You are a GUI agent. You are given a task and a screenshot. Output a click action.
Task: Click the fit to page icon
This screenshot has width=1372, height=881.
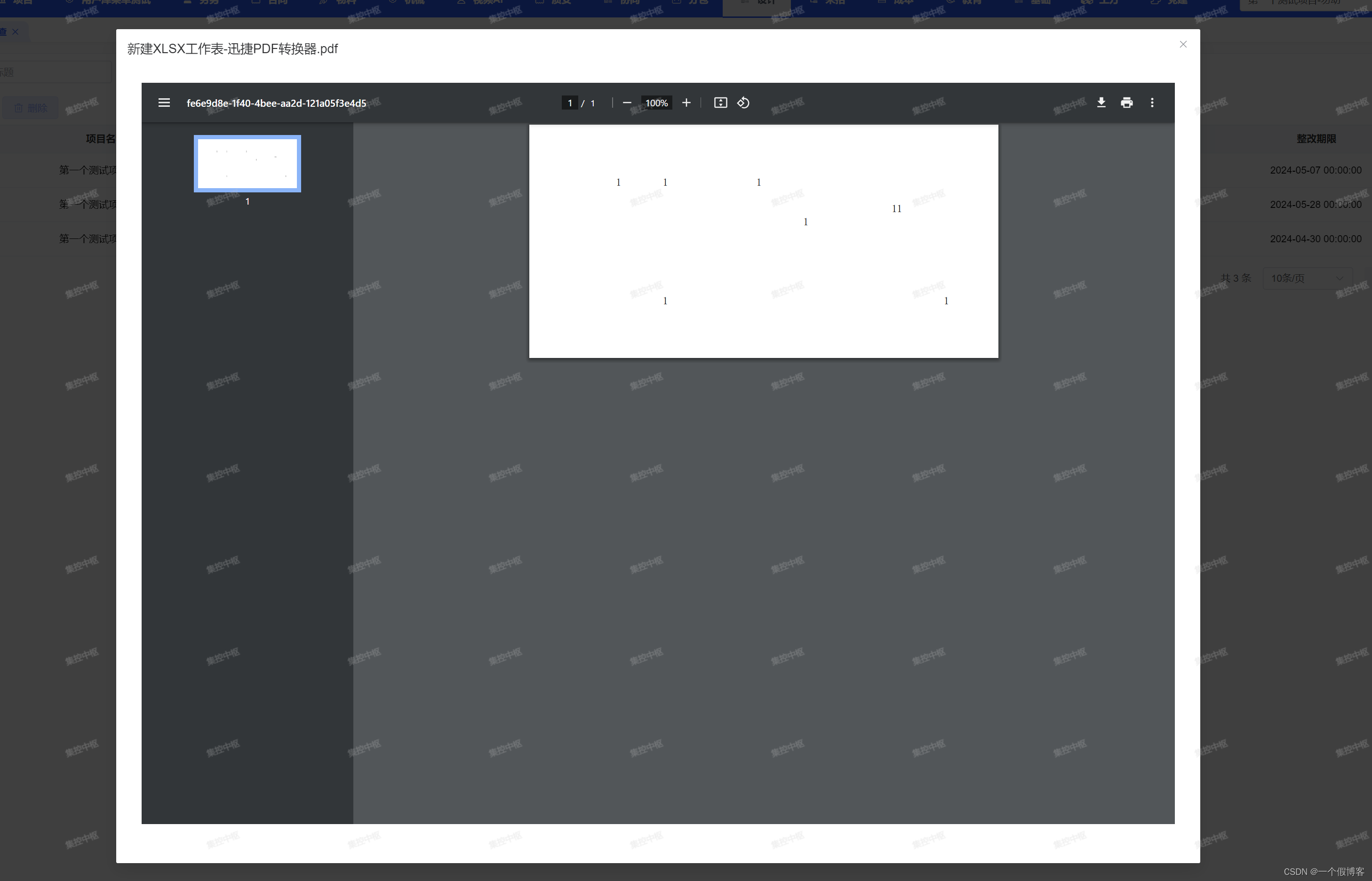(720, 103)
